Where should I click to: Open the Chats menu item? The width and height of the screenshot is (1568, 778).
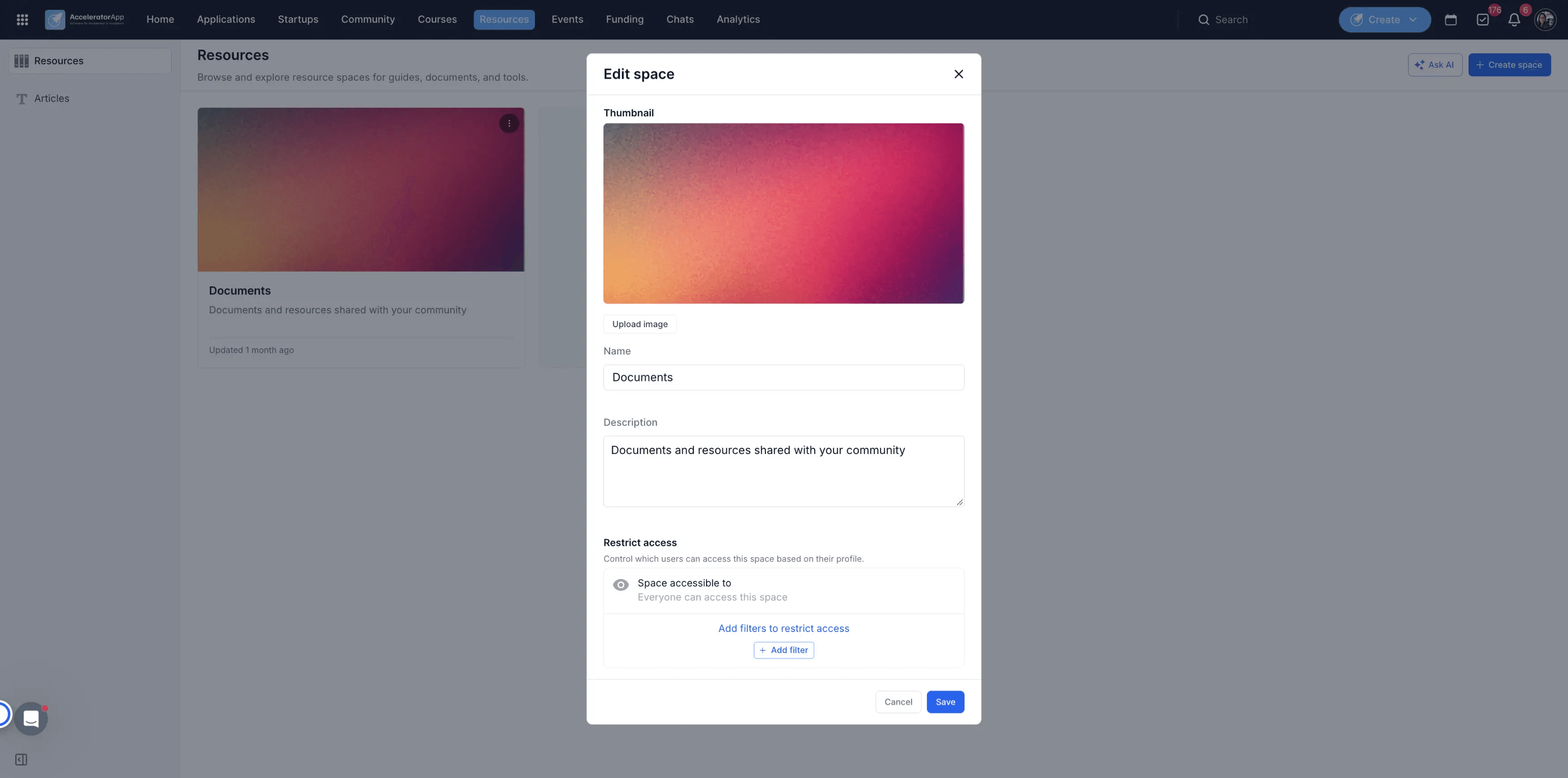(680, 19)
